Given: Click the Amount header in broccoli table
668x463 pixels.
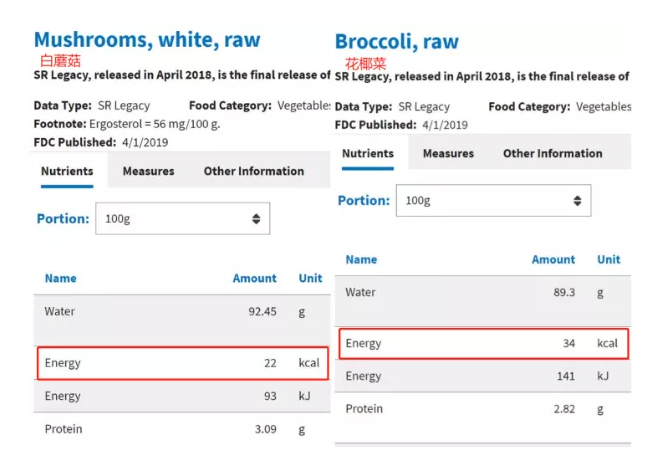Looking at the screenshot, I should coord(553,259).
